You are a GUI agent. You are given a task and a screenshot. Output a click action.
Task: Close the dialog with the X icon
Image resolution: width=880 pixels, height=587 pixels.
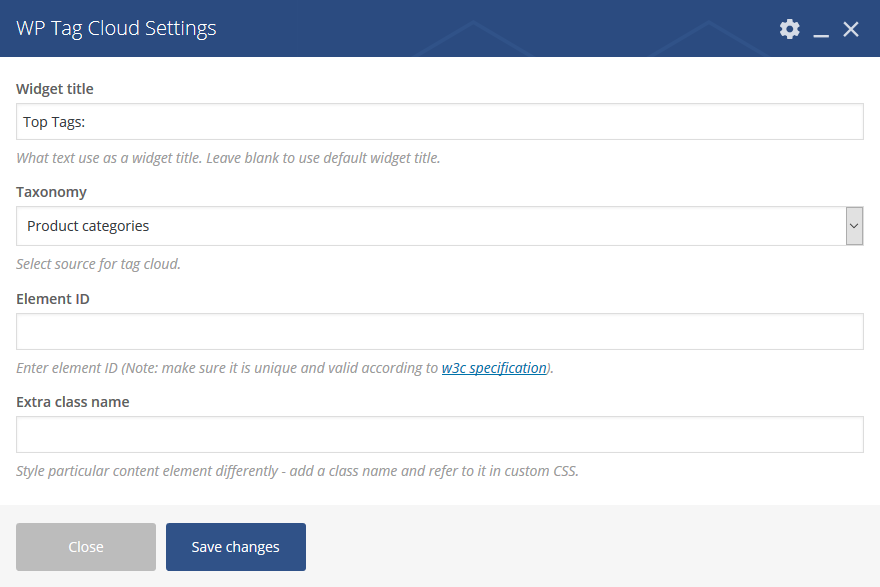851,29
